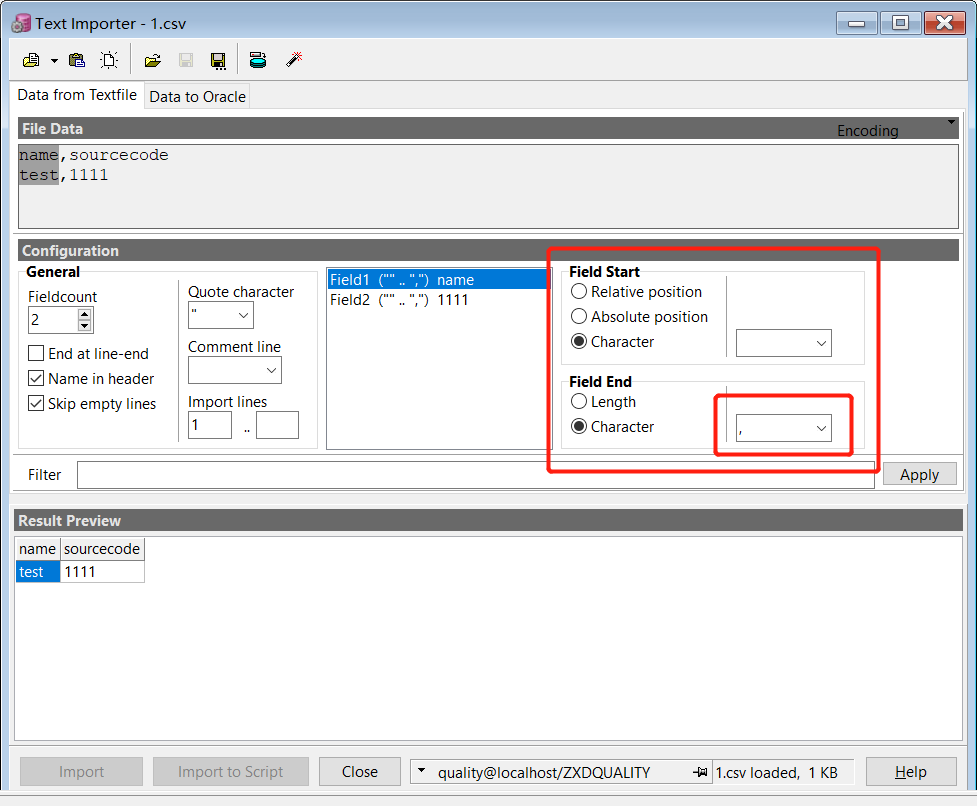Image resolution: width=977 pixels, height=806 pixels.
Task: Switch to the Data to Oracle tab
Action: click(x=197, y=96)
